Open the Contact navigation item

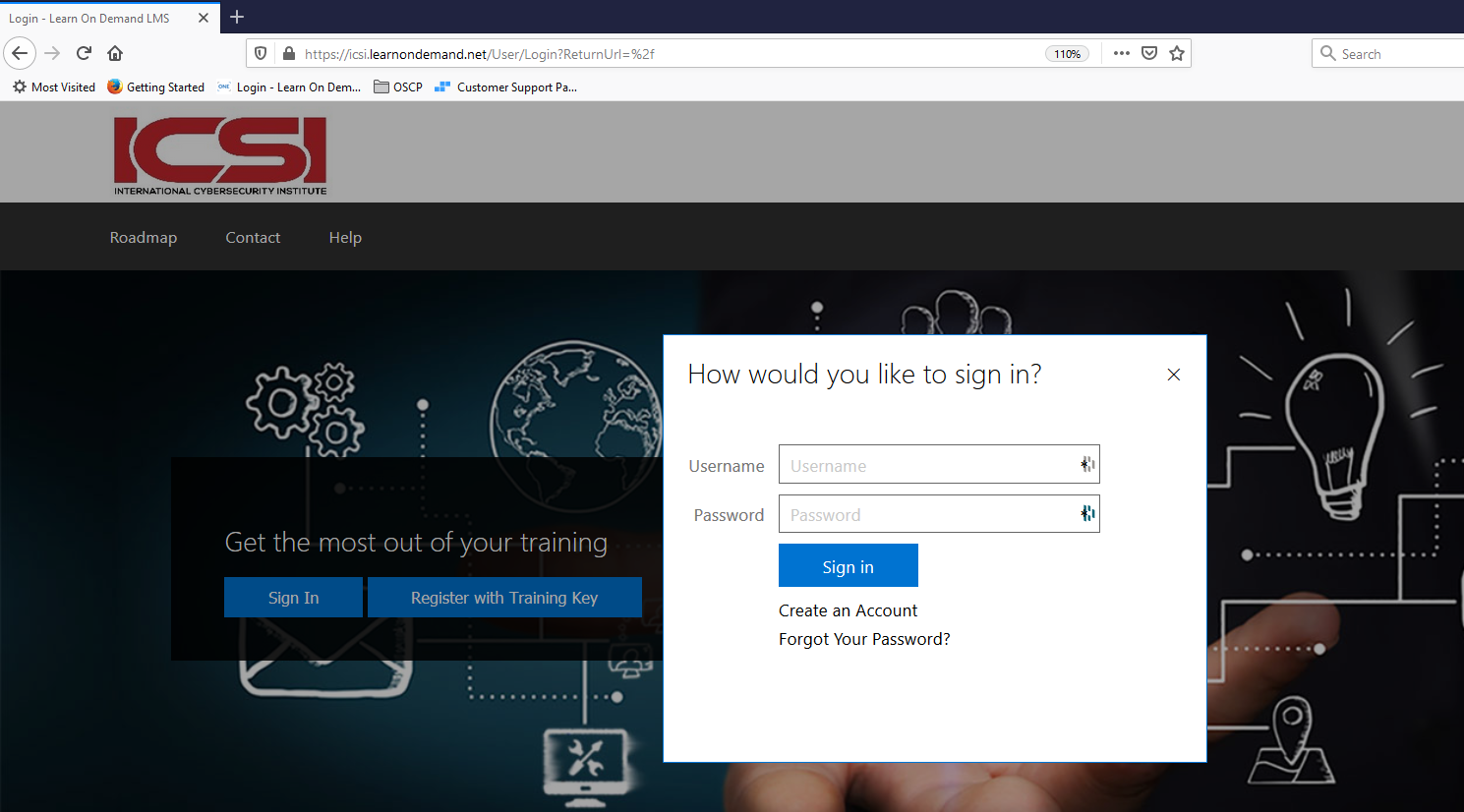pos(253,237)
